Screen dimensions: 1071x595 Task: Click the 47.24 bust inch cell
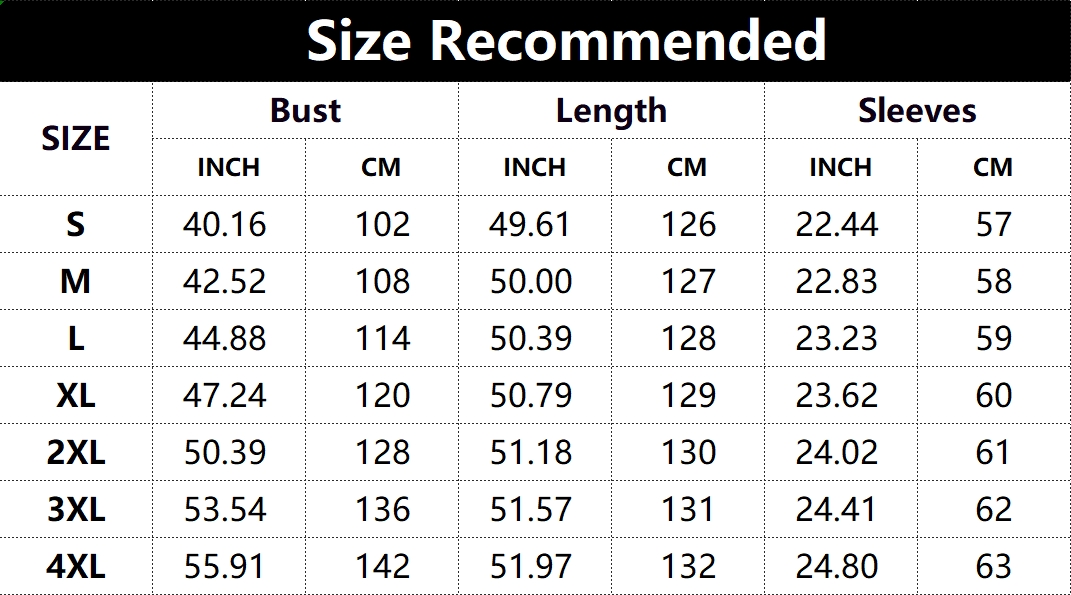(225, 395)
